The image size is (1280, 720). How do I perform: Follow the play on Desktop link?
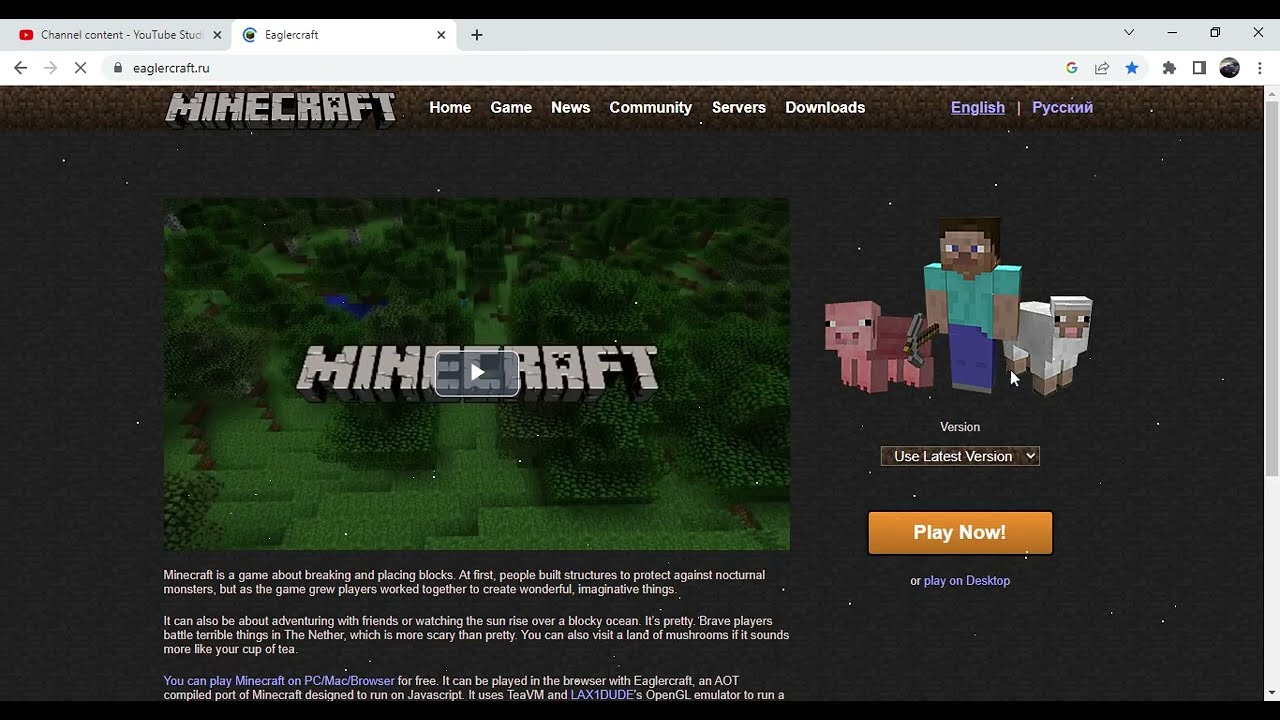tap(967, 581)
